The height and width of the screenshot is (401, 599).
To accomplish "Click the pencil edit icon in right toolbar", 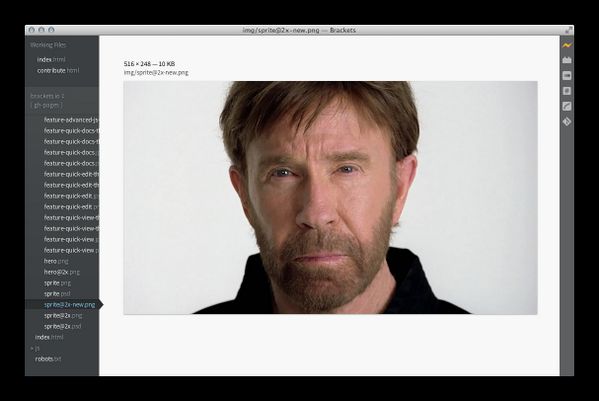I will click(x=567, y=107).
